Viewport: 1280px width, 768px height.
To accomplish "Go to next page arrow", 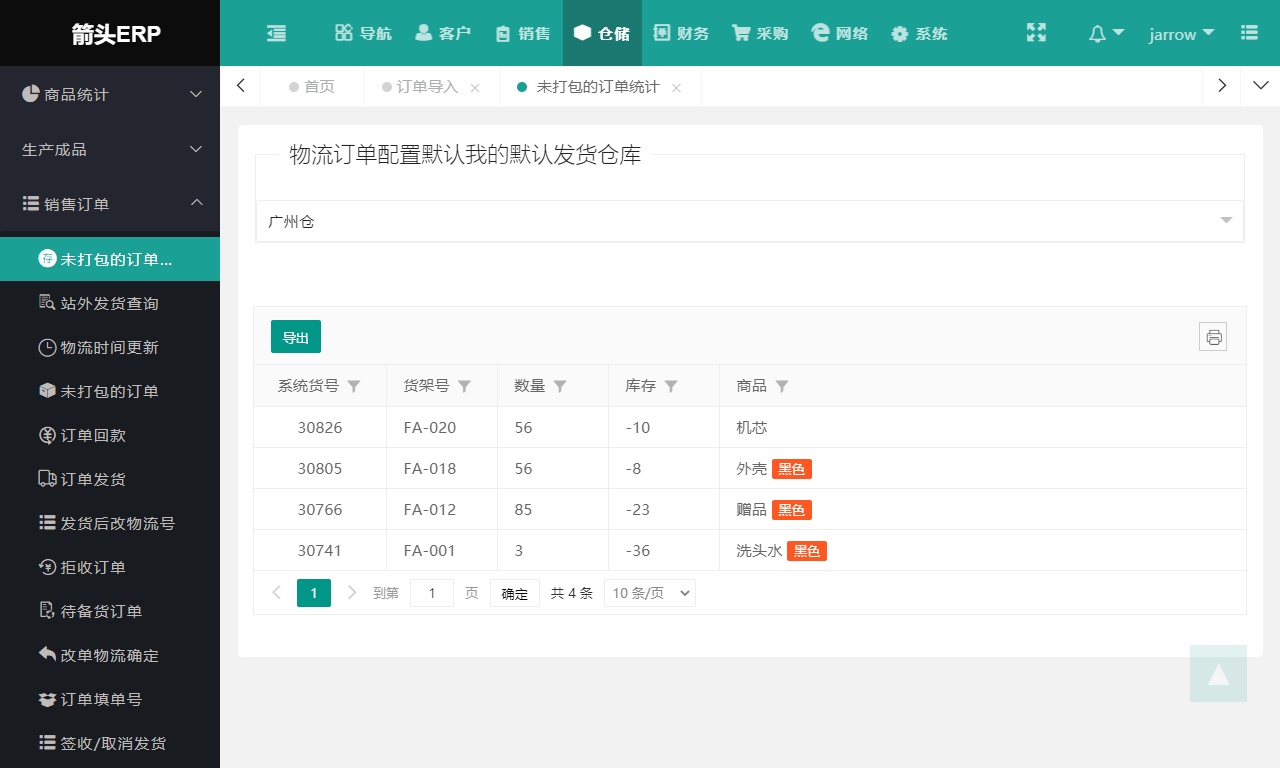I will tap(352, 593).
